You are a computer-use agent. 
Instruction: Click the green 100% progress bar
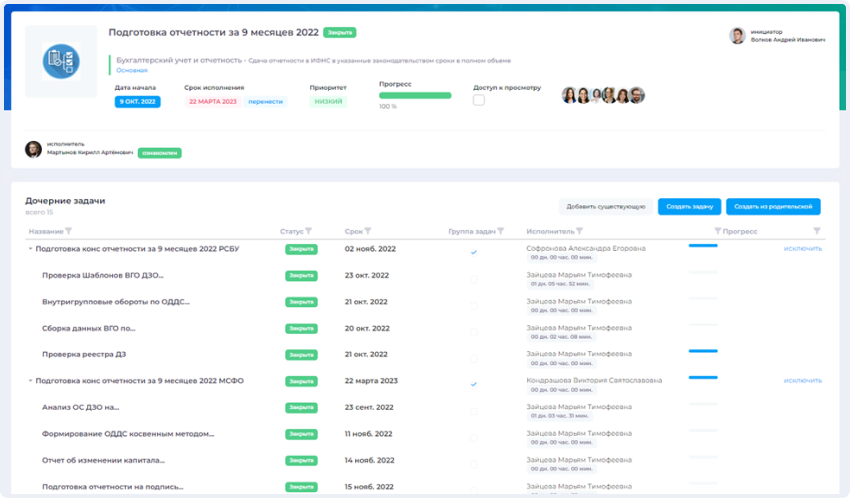pyautogui.click(x=415, y=96)
